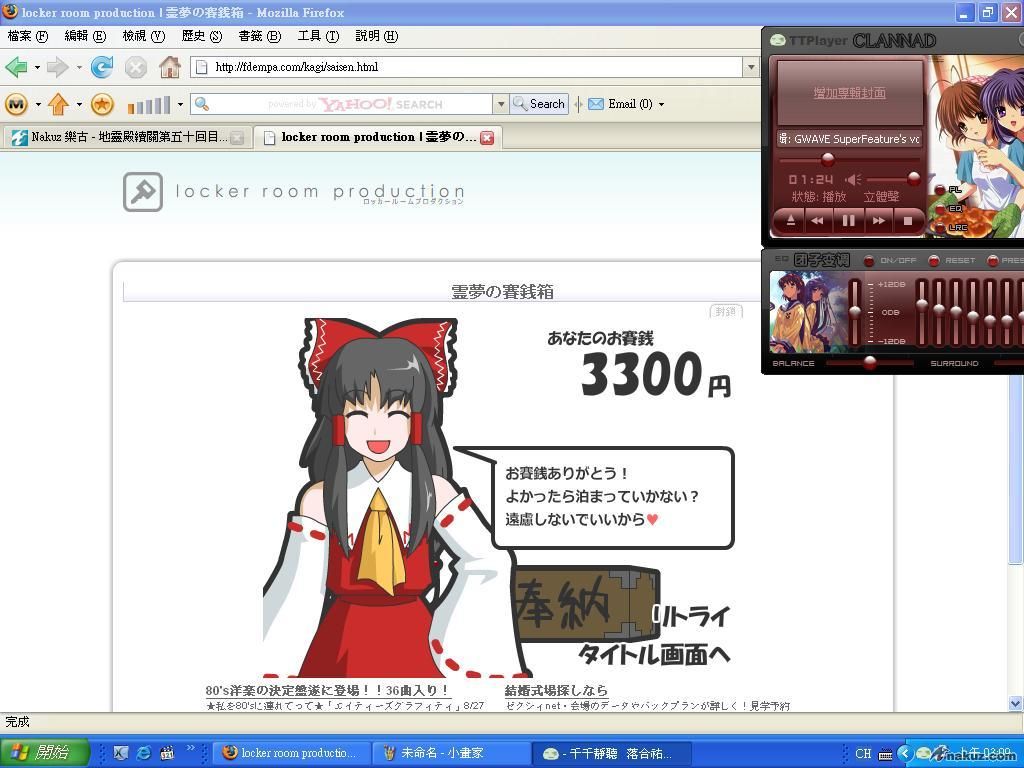Open the 工具 (T) menu

pos(318,36)
